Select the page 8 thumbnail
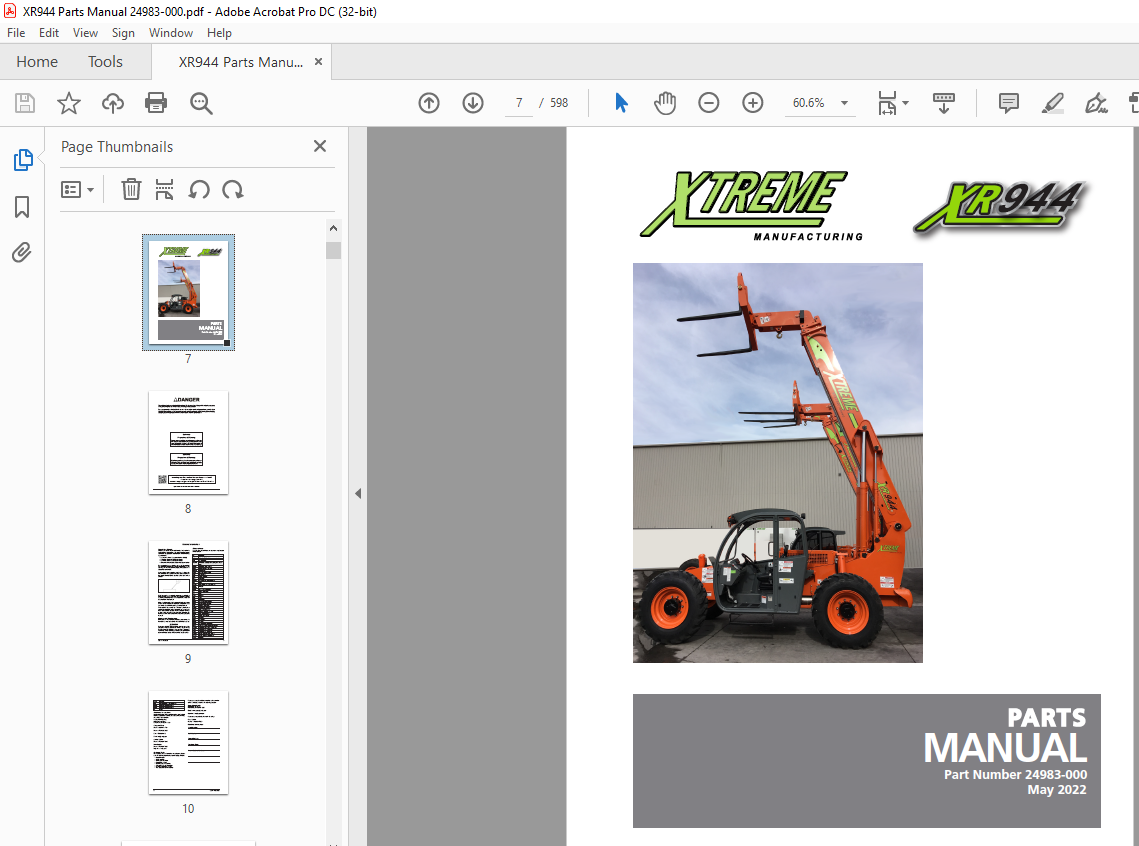 [188, 442]
